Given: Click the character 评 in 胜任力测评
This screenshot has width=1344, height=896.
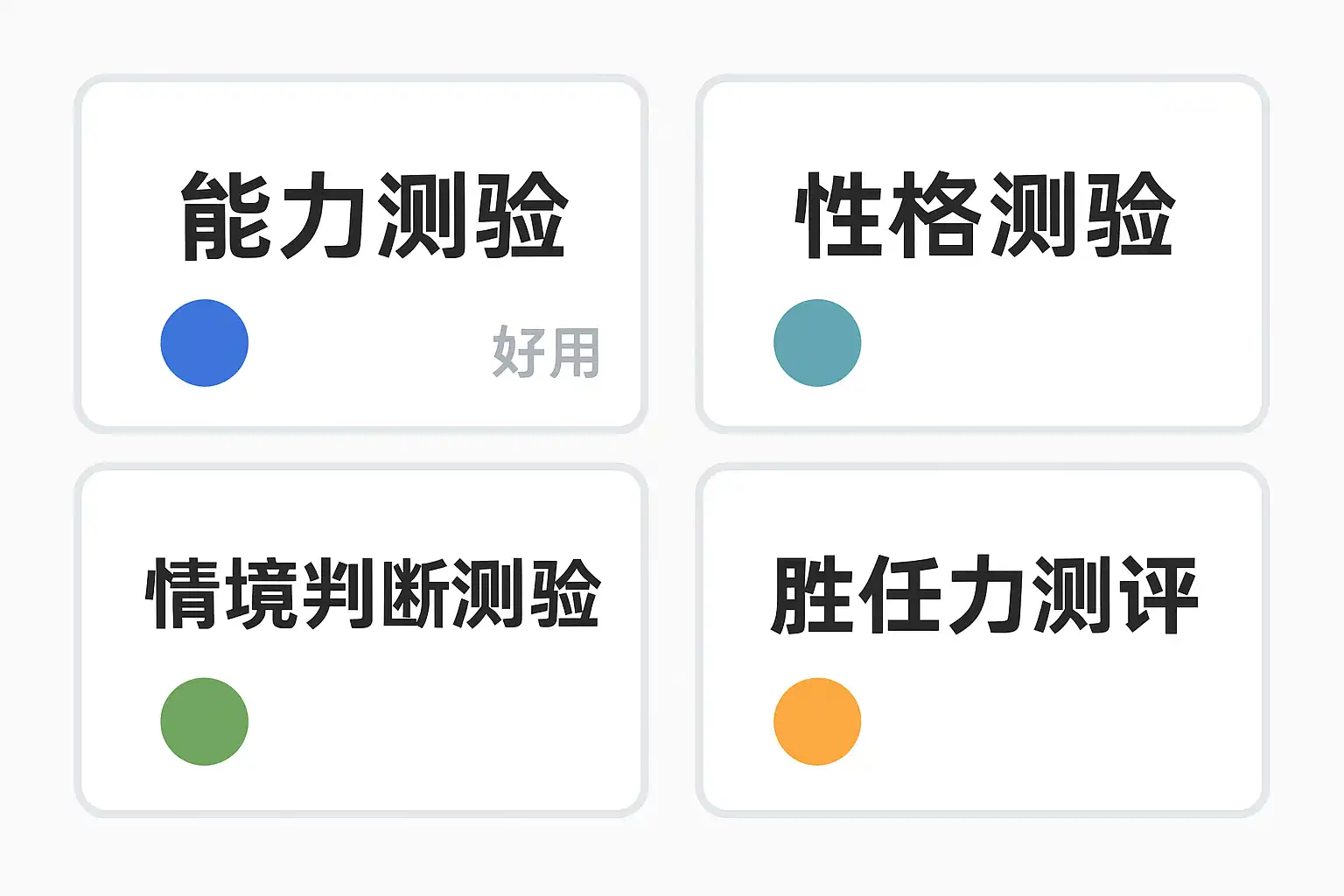Looking at the screenshot, I should pos(1159,595).
